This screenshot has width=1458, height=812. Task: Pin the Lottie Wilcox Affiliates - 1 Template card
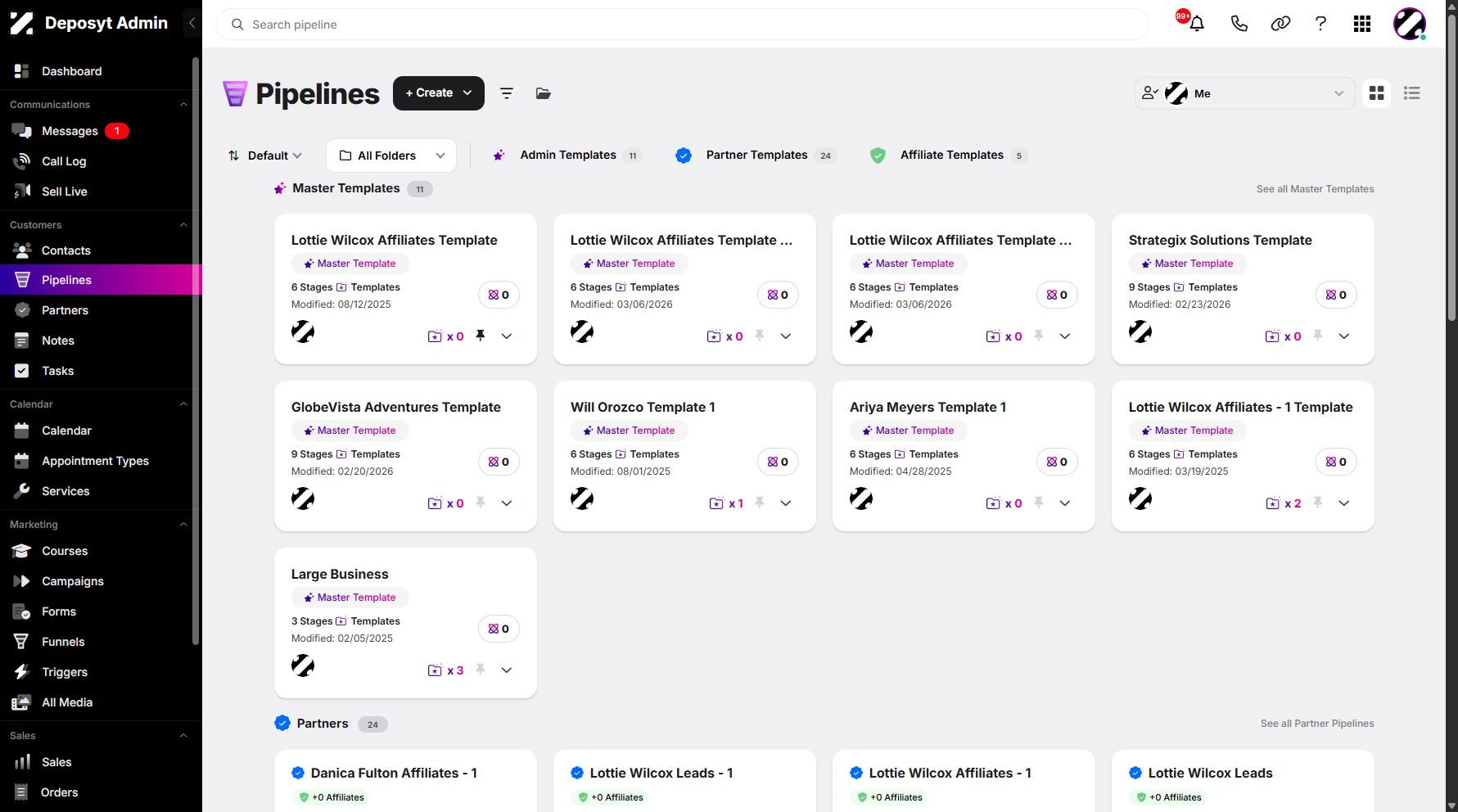pos(1318,503)
